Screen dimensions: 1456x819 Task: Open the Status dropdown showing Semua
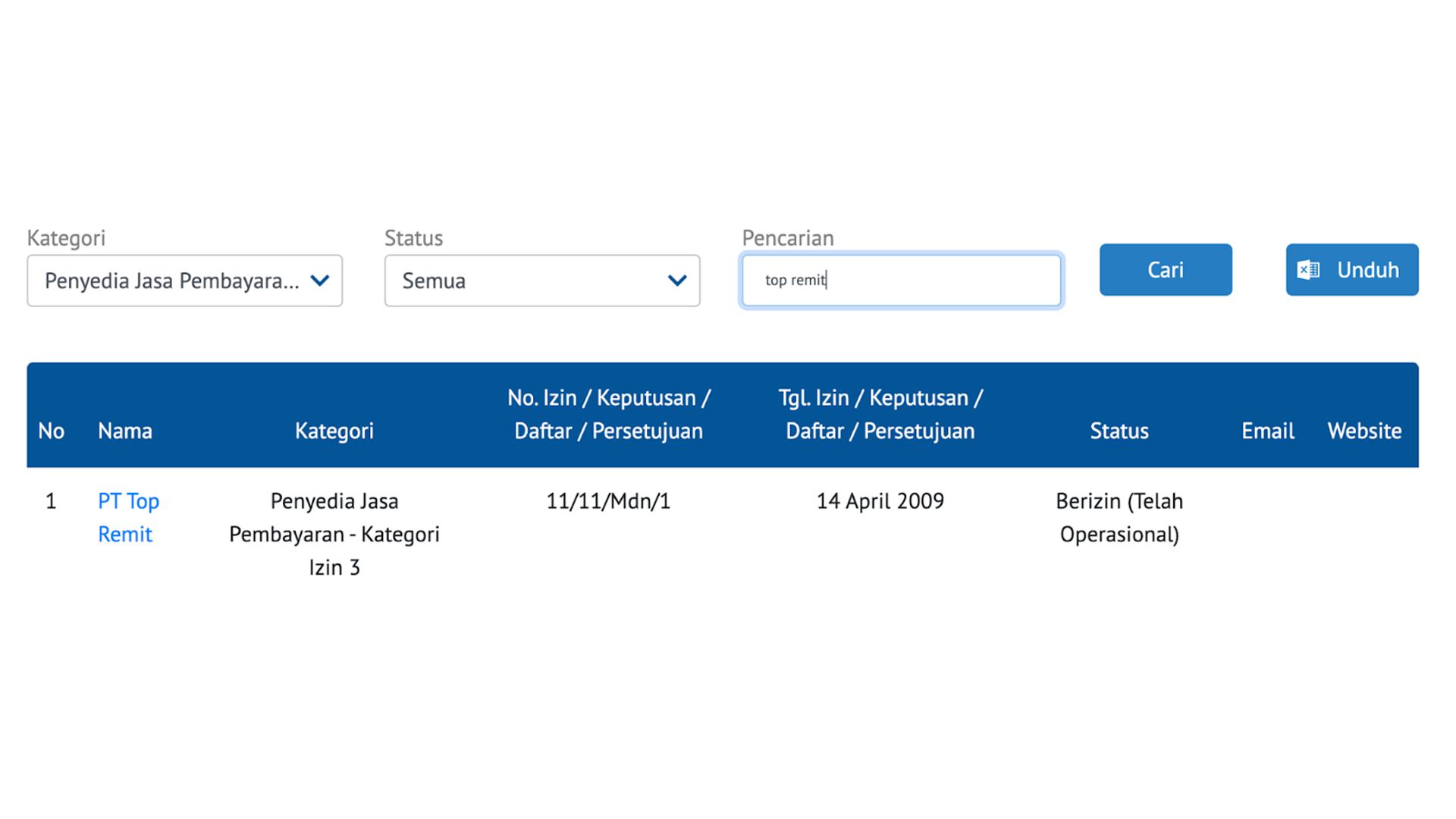click(x=542, y=281)
